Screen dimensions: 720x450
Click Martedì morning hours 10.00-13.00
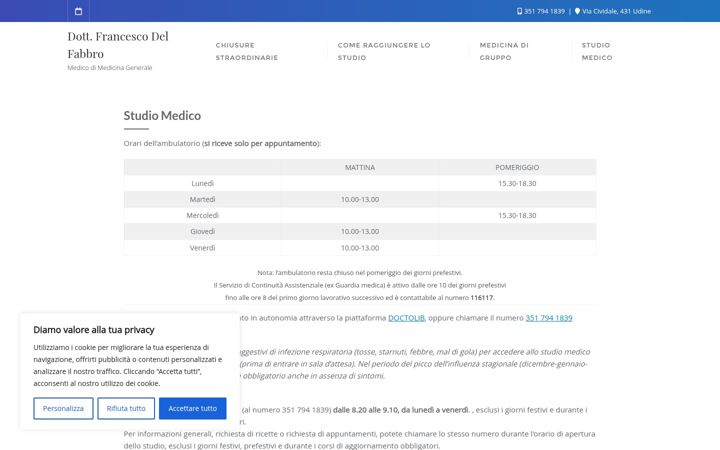[360, 199]
